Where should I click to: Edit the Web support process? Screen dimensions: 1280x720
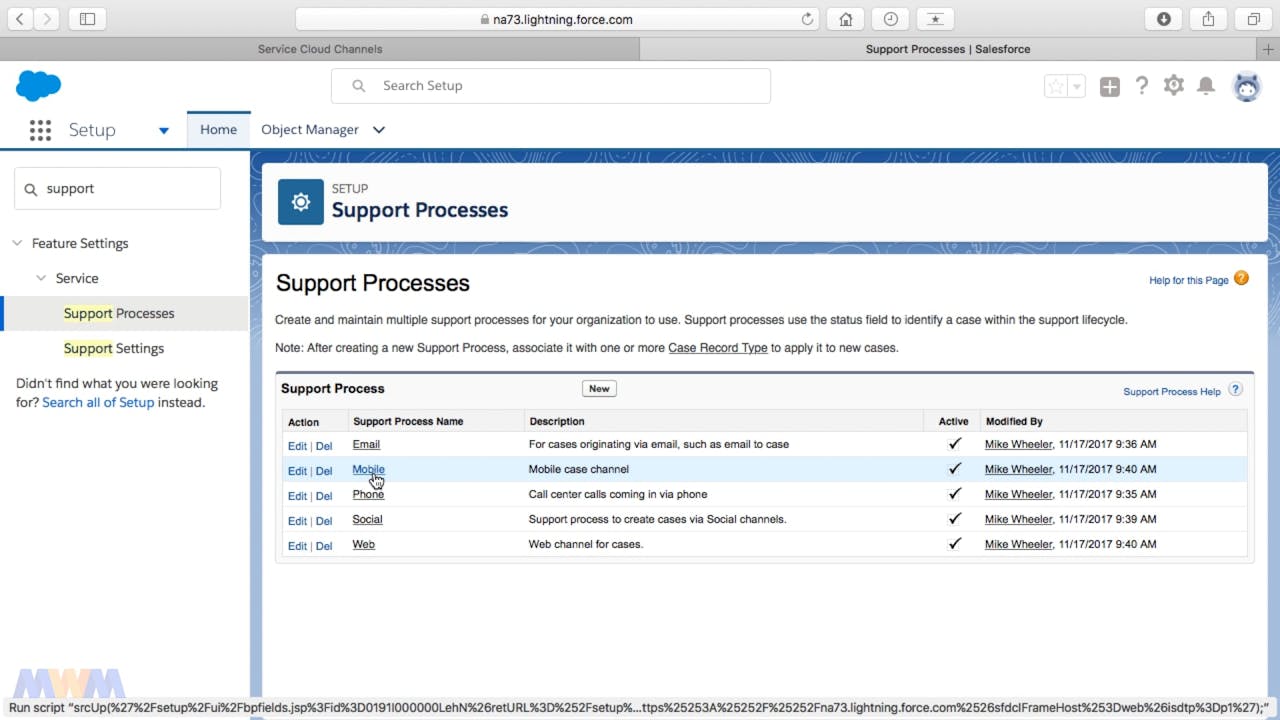[x=297, y=545]
